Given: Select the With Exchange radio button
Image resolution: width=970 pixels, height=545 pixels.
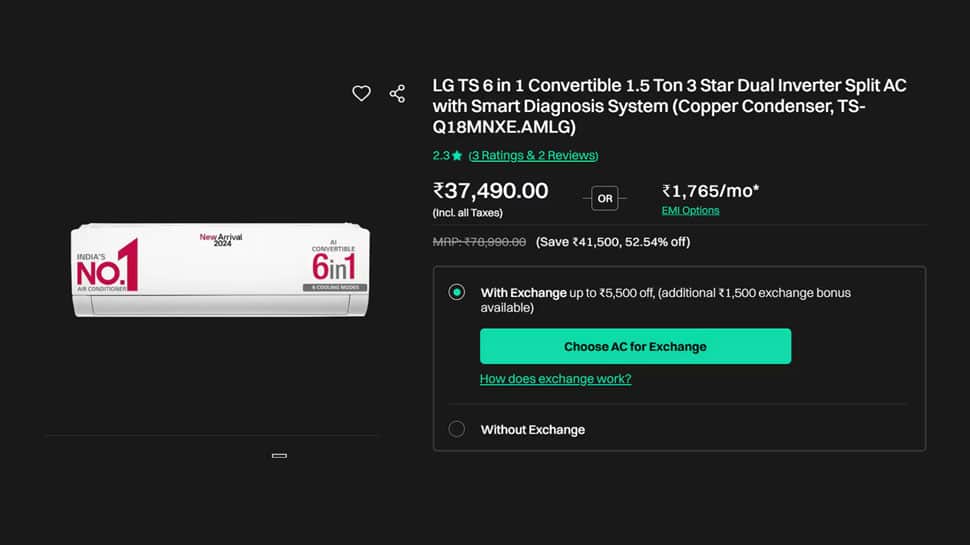Looking at the screenshot, I should point(457,293).
